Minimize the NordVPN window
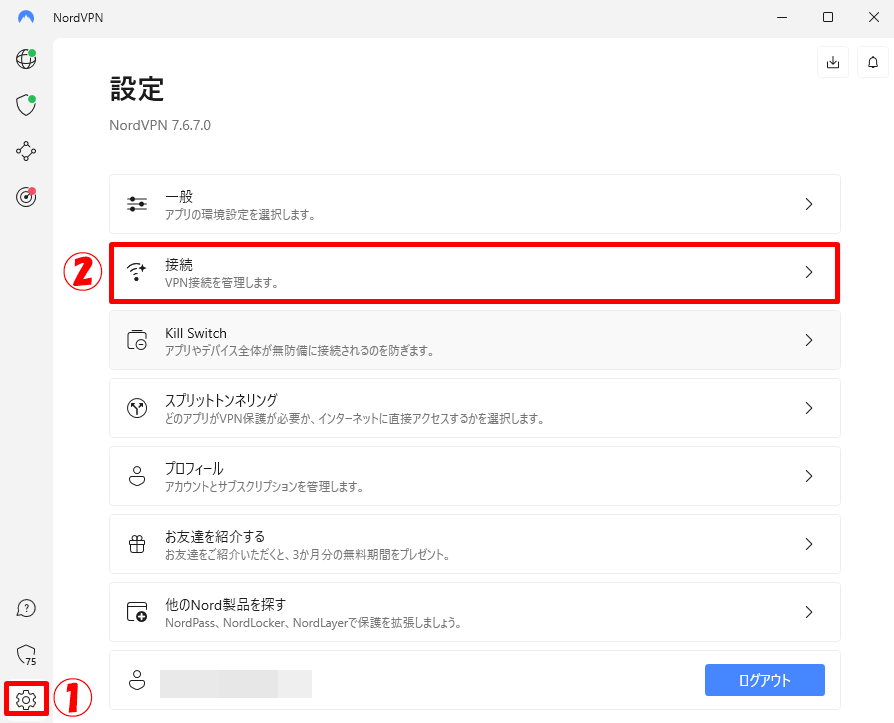 [x=782, y=17]
